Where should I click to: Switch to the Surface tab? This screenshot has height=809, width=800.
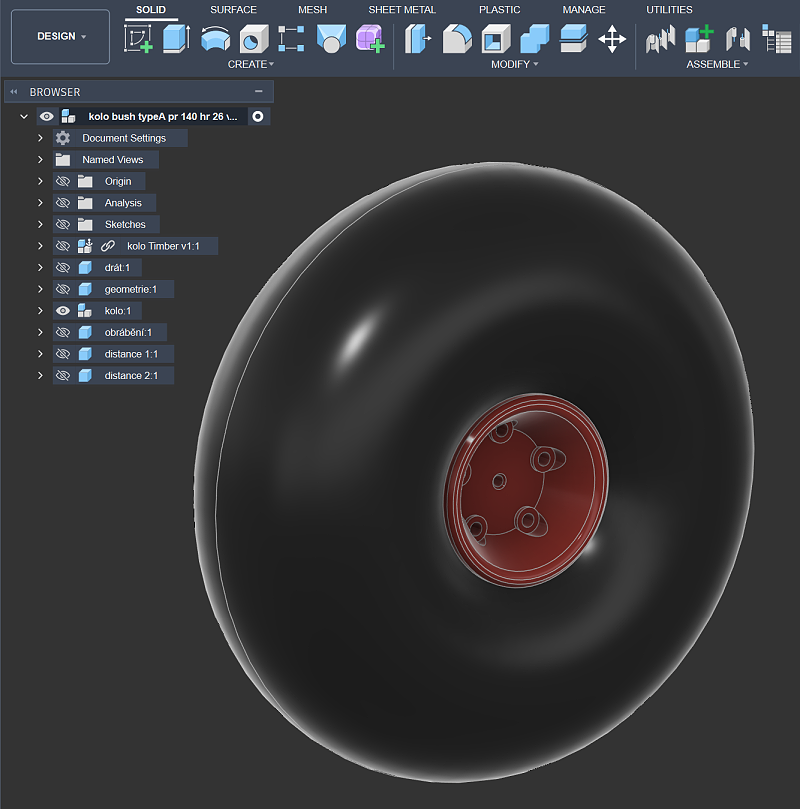click(x=233, y=10)
